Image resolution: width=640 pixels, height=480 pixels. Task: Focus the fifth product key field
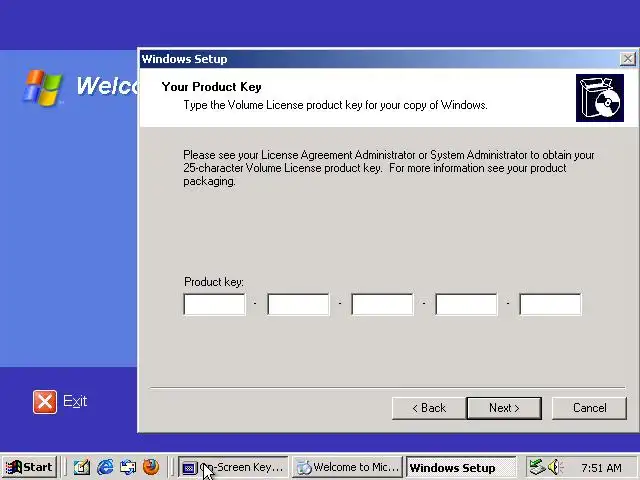(551, 304)
